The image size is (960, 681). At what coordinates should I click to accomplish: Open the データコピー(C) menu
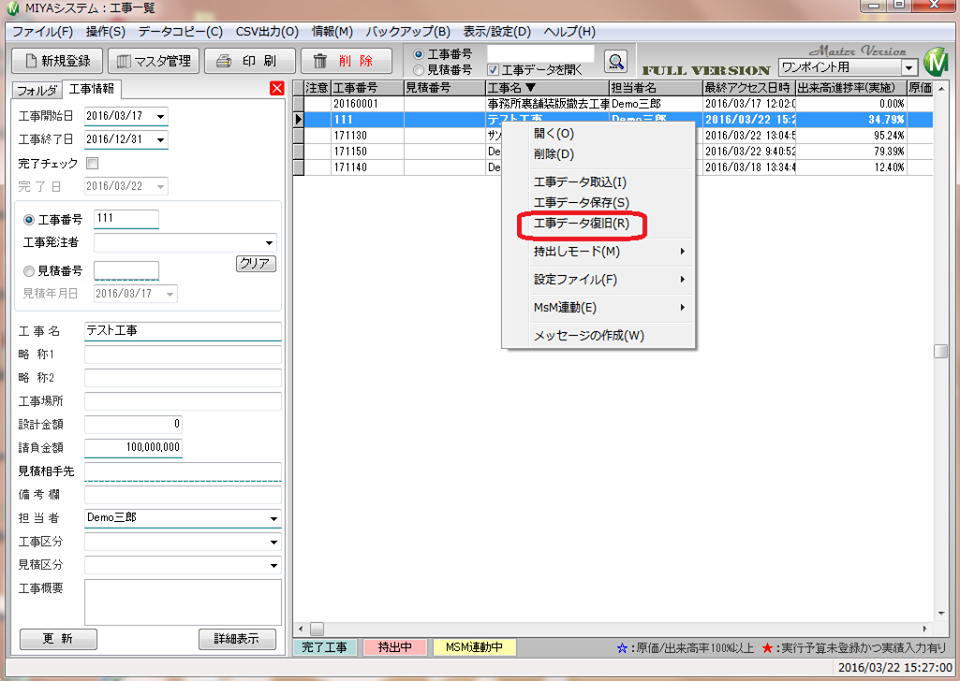(180, 31)
